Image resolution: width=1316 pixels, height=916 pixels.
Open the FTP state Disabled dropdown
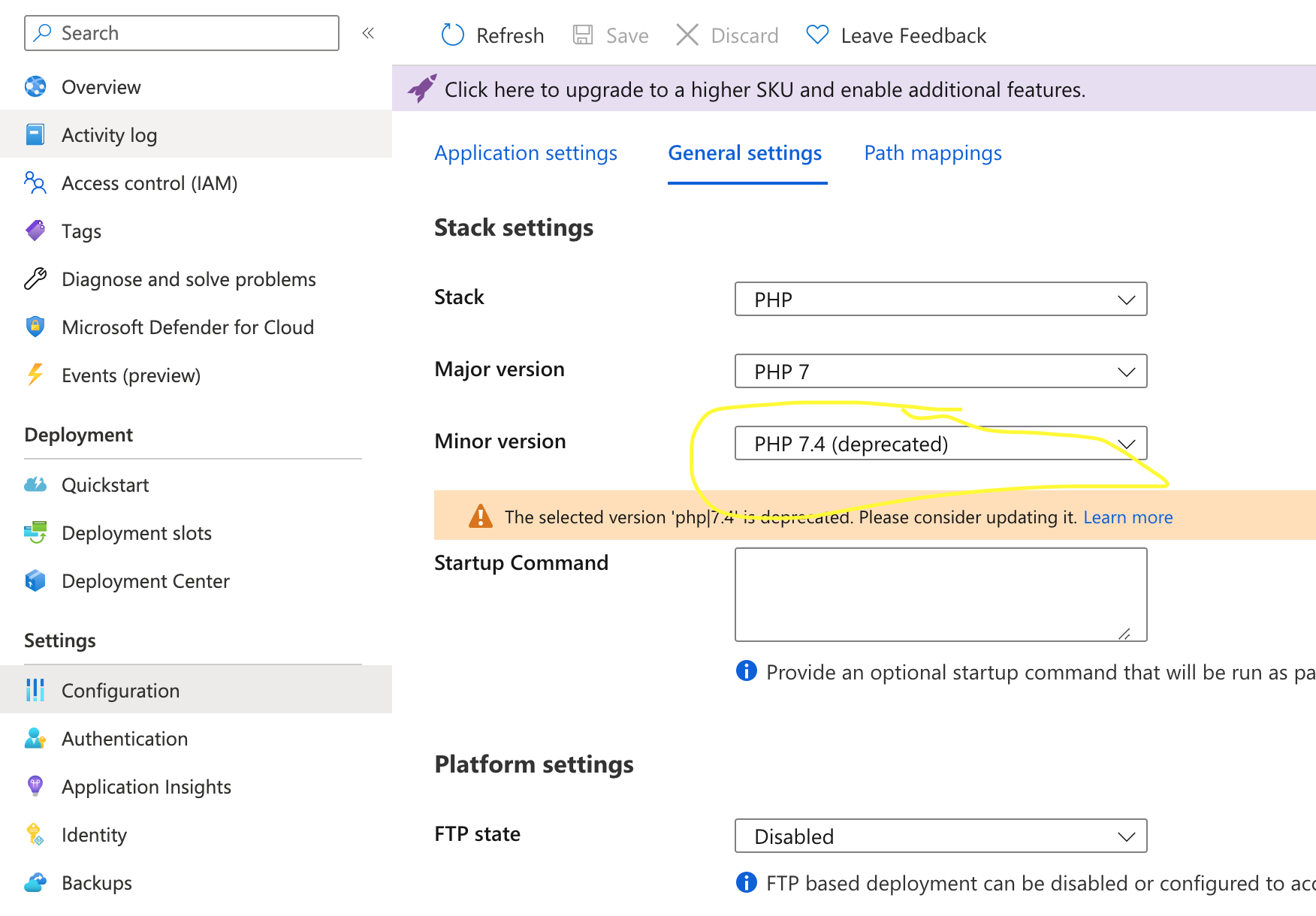tap(940, 836)
